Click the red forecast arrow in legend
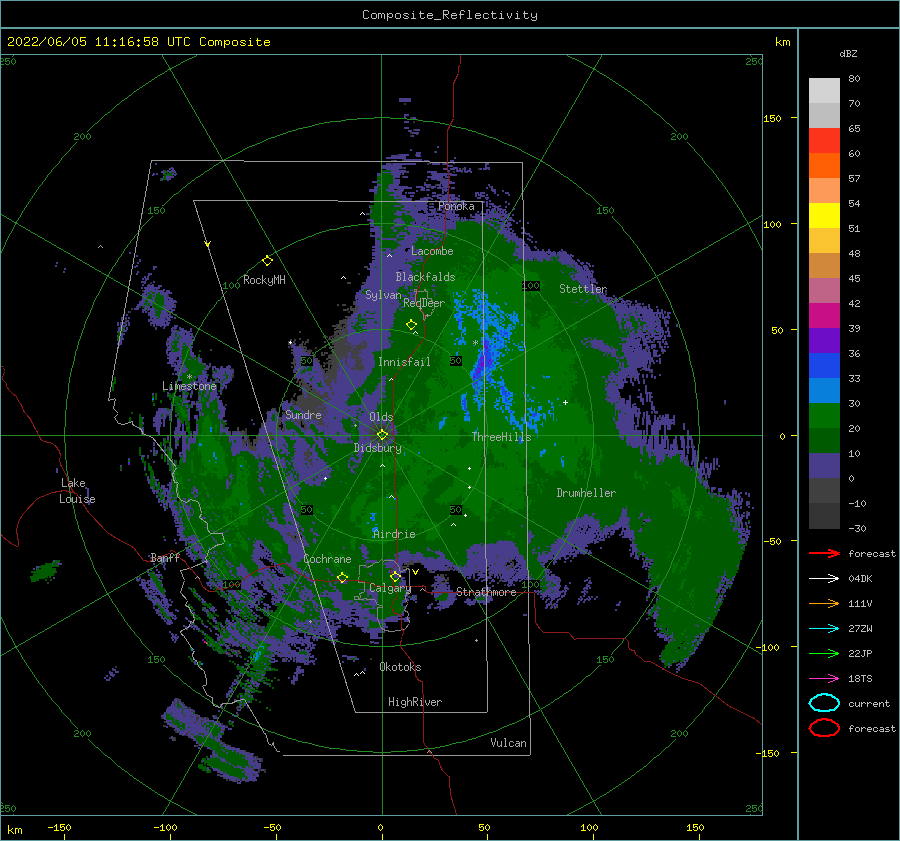This screenshot has width=900, height=841. click(x=824, y=553)
